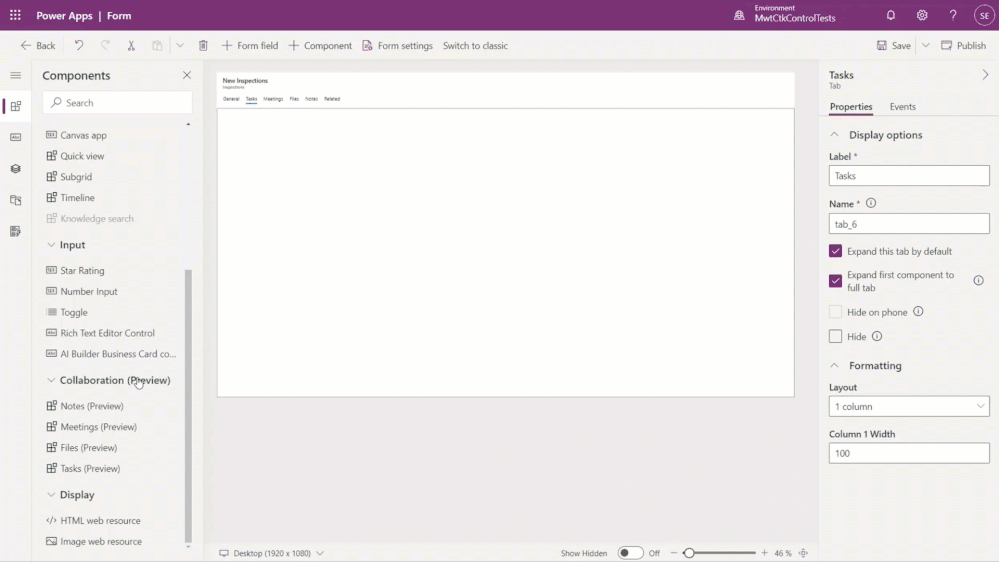Uncheck Expand first component to full tab
The image size is (999, 562).
coord(835,281)
